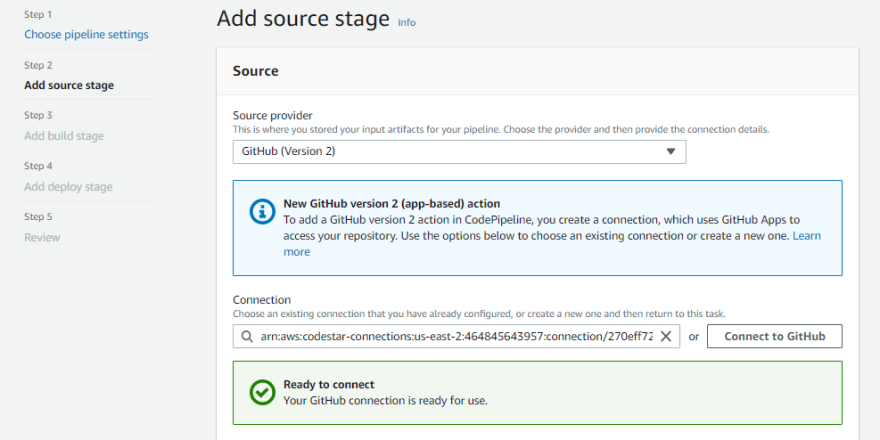Select the Add deploy stage step
The width and height of the screenshot is (880, 440).
click(68, 186)
